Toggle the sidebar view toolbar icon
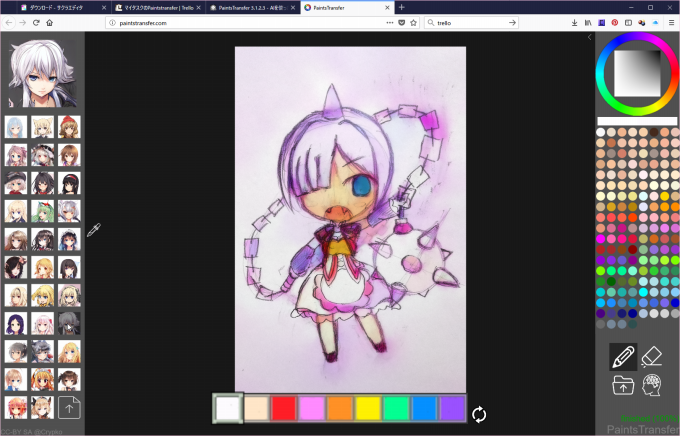 tap(628, 23)
